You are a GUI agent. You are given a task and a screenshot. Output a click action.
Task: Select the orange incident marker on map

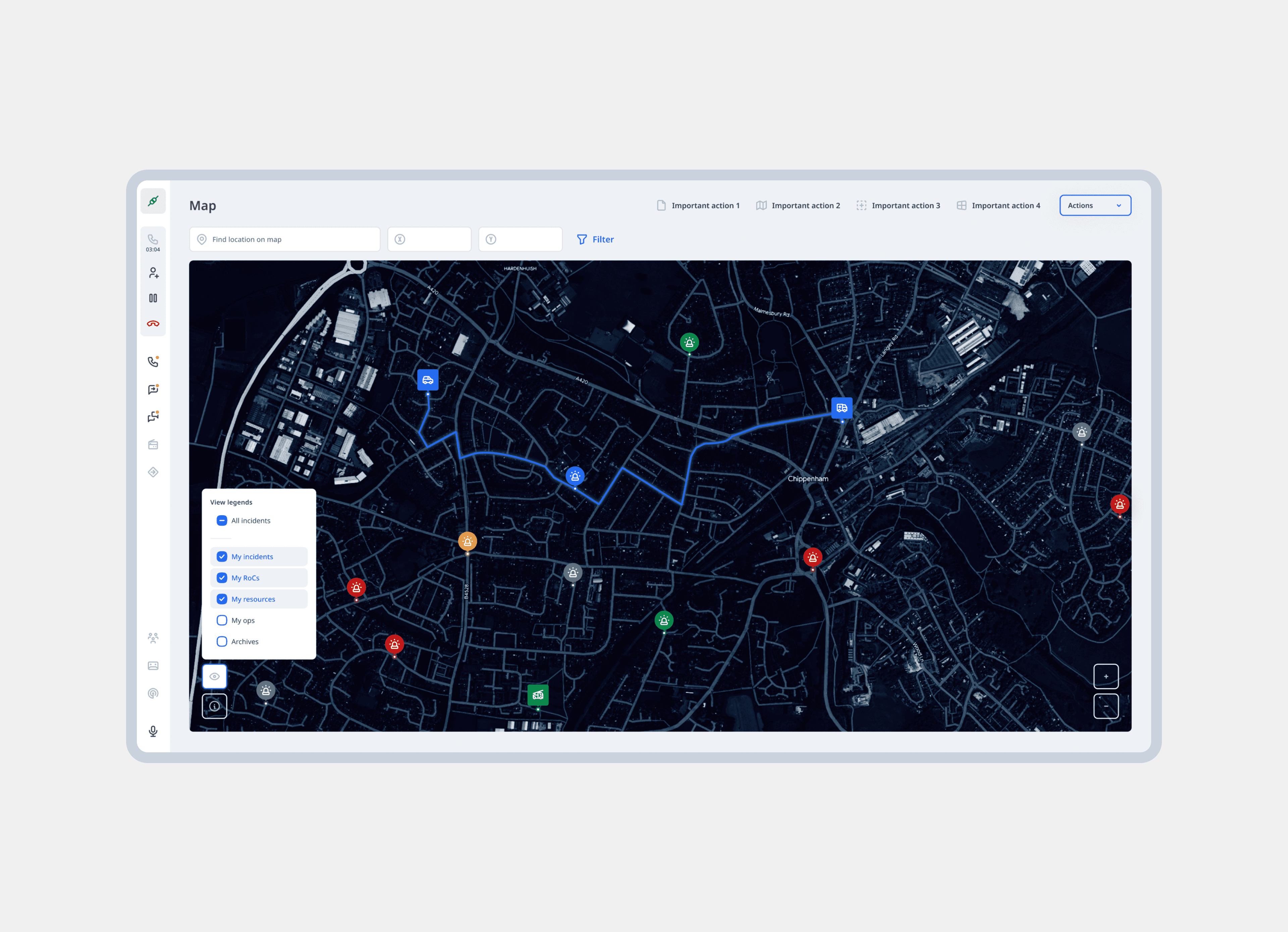467,541
